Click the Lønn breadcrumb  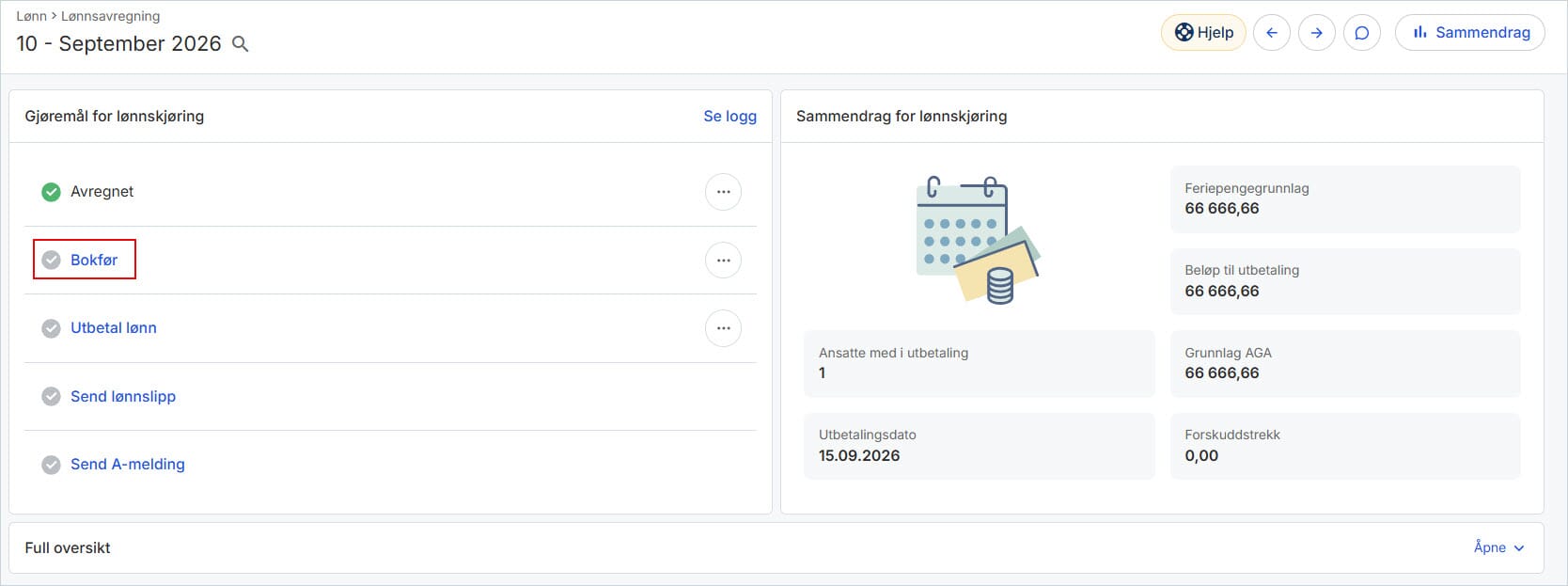[x=31, y=16]
